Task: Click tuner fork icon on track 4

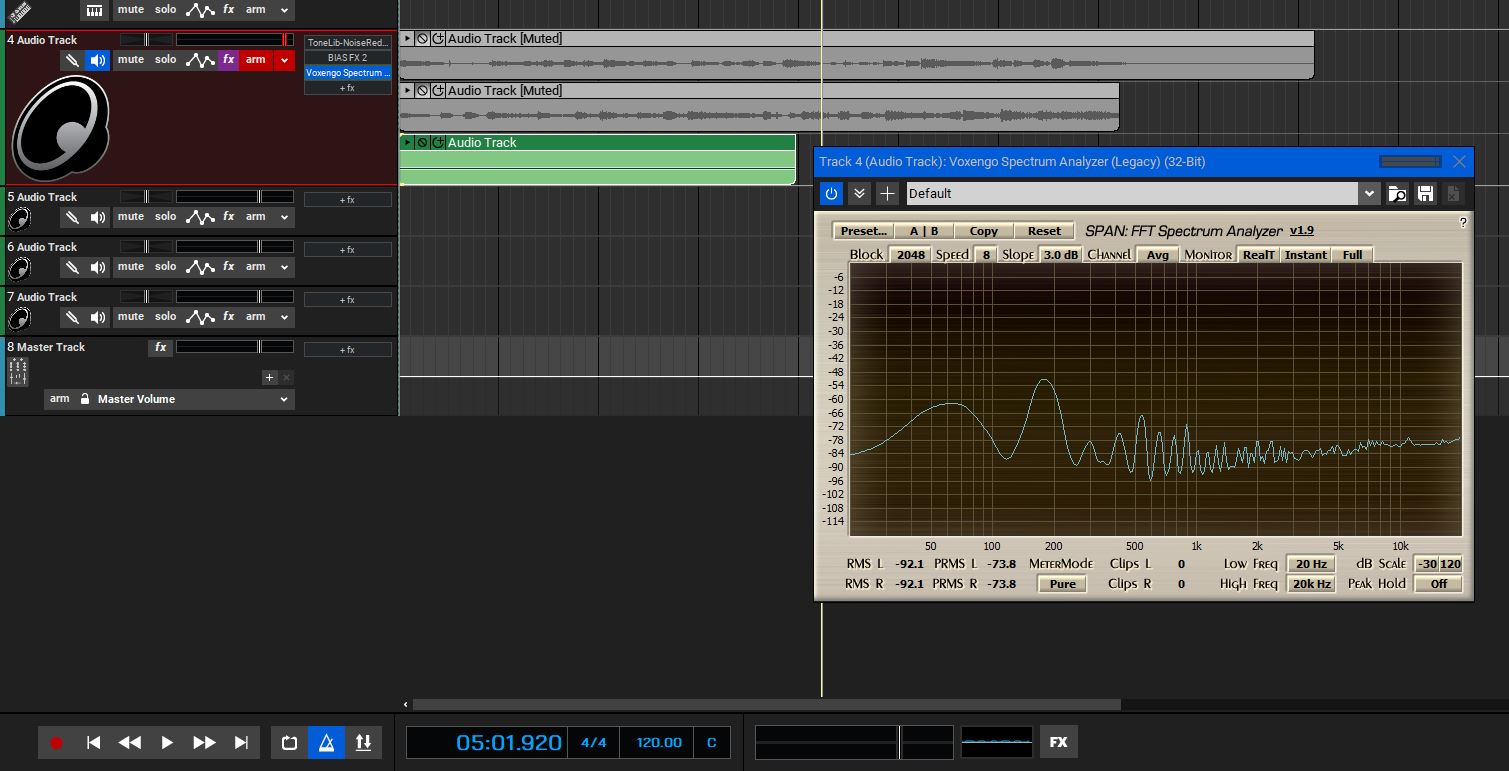Action: 72,60
